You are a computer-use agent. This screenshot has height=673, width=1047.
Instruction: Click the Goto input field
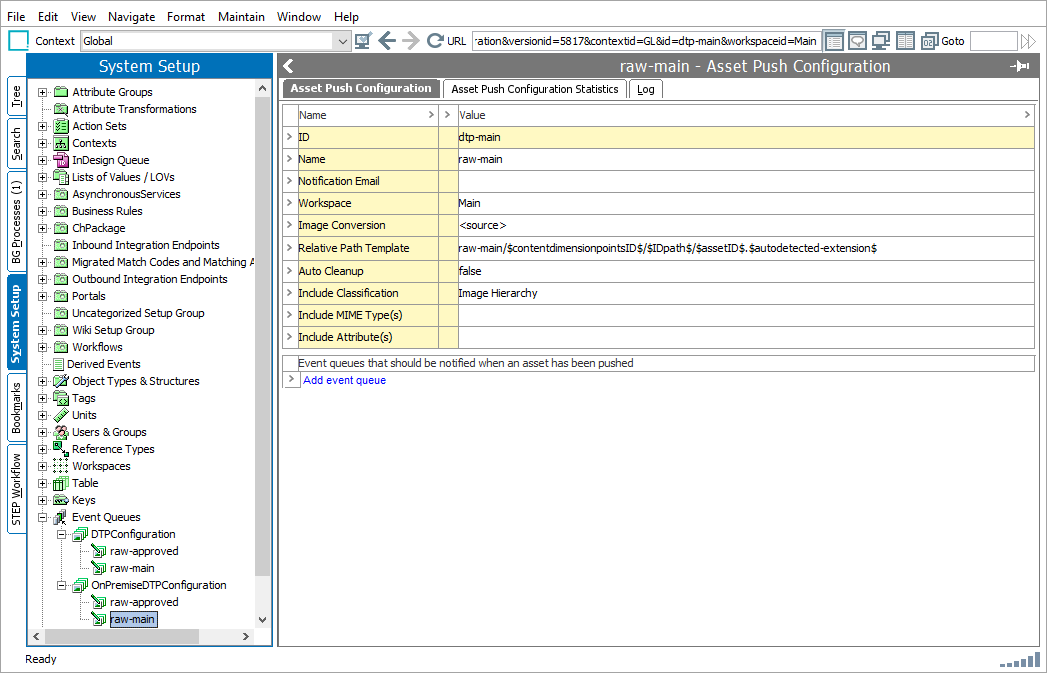[x=992, y=41]
